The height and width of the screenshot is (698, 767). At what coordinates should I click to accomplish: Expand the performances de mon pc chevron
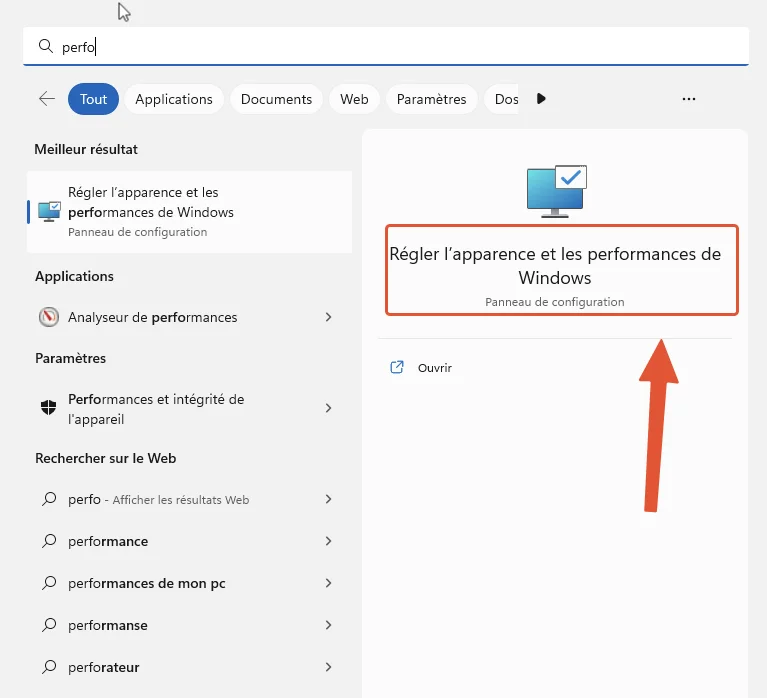coord(328,583)
